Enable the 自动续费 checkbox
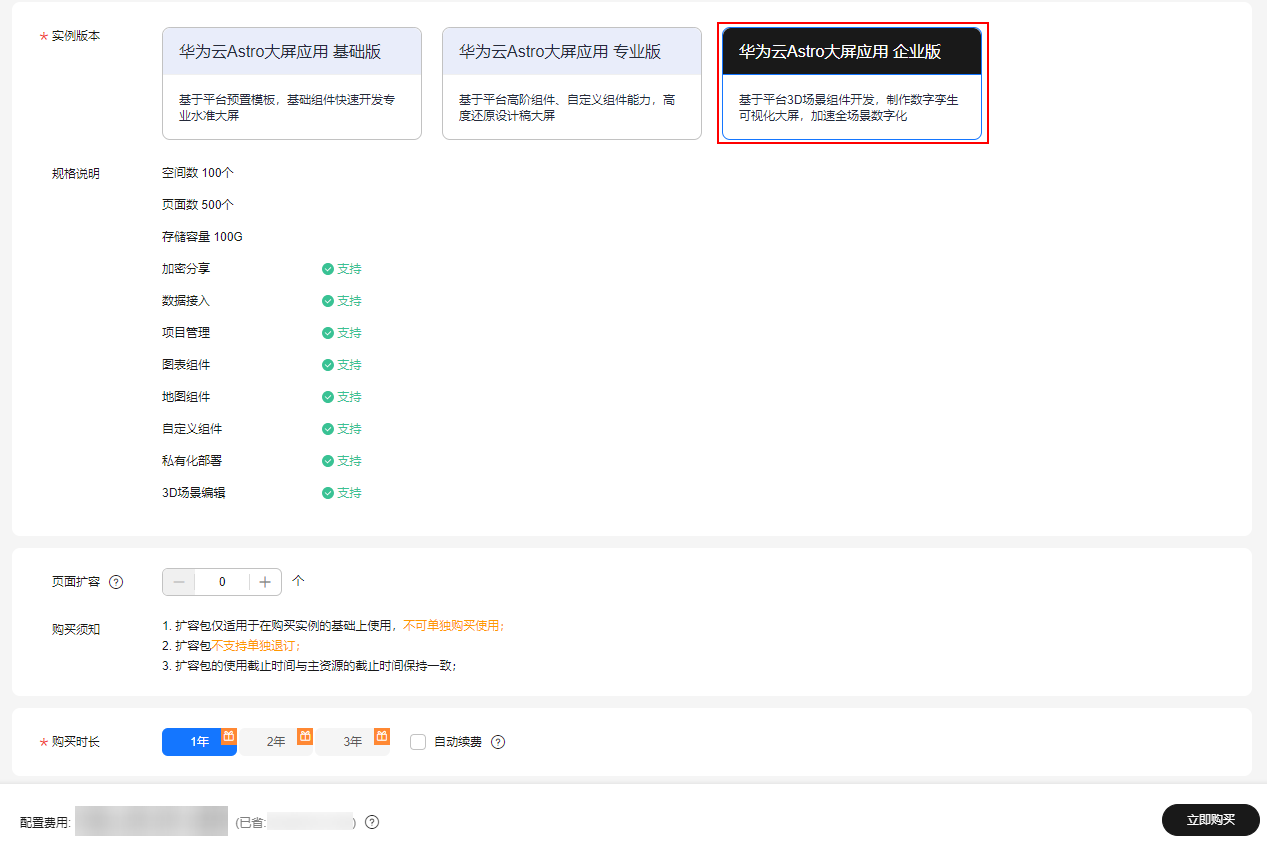Screen dimensions: 1267x844 [x=418, y=742]
